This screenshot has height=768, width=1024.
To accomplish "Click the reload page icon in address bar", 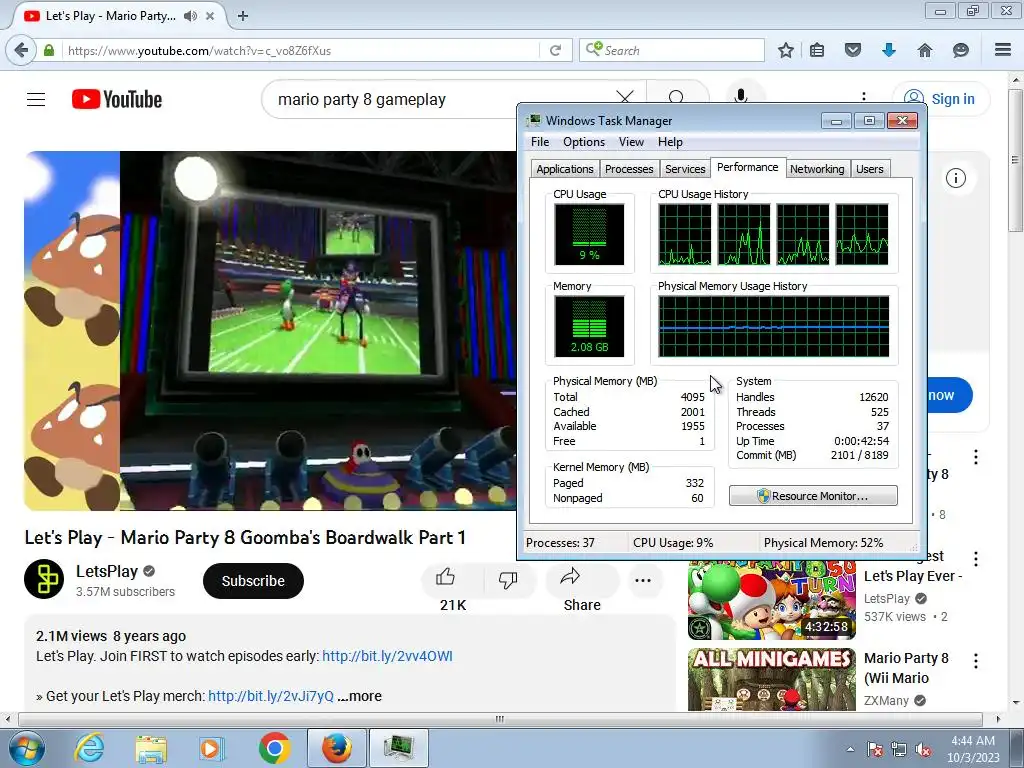I will [x=555, y=50].
